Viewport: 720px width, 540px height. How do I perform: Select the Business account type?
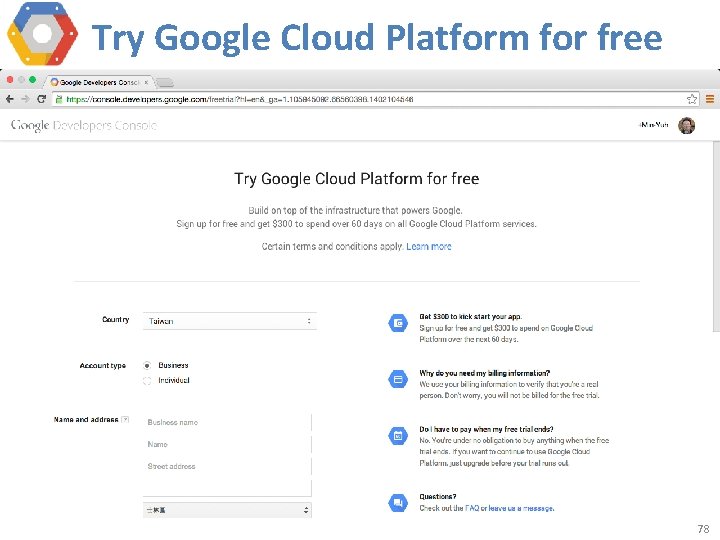148,366
